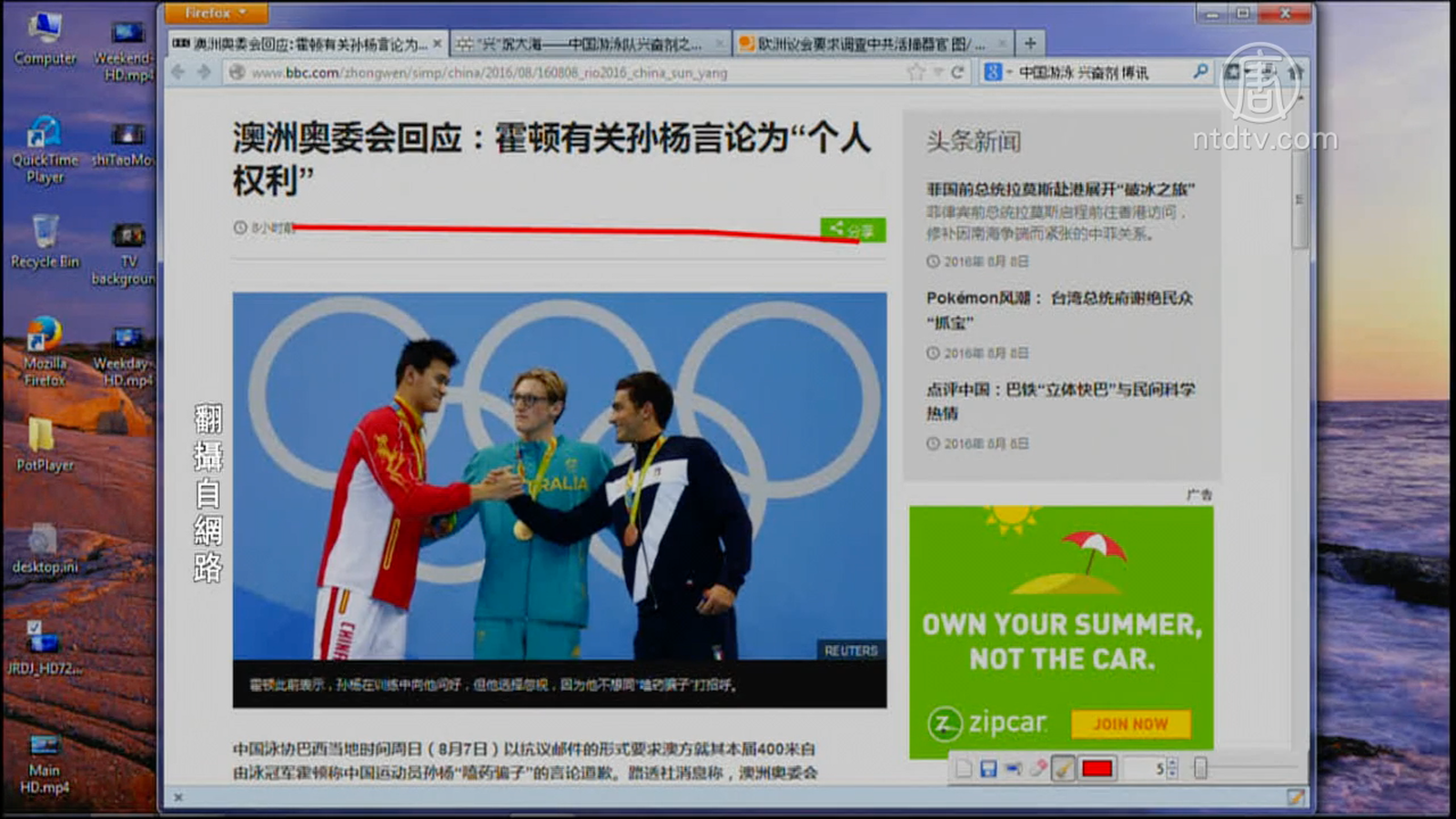The width and height of the screenshot is (1456, 819).
Task: Open Mozilla Firefox desktop shortcut
Action: [x=45, y=350]
